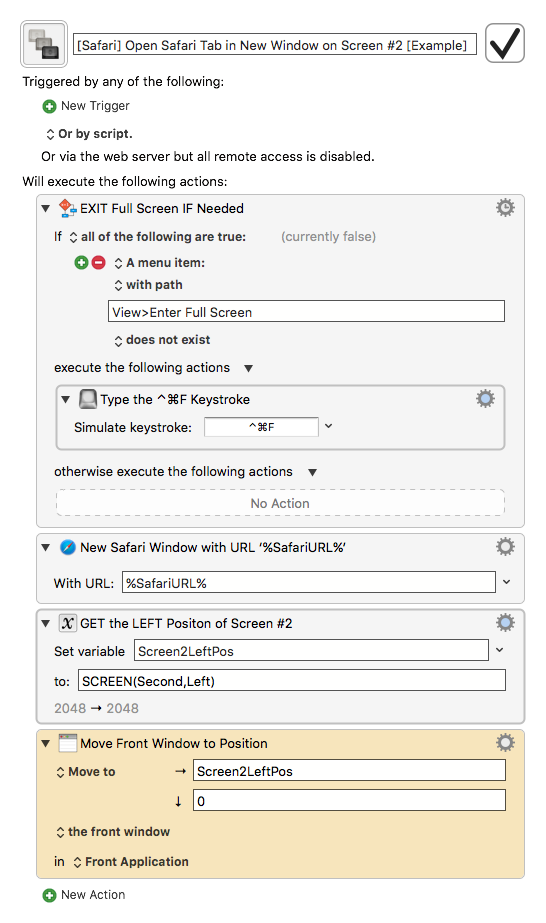Open the 'does not exist' condition popup
Screen dimensions: 546x923
[x=162, y=340]
